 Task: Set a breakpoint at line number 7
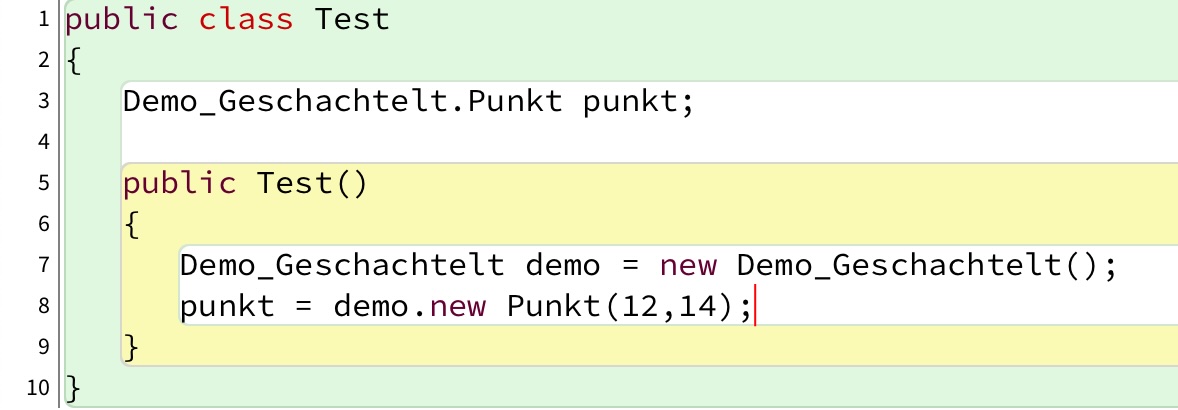click(44, 265)
